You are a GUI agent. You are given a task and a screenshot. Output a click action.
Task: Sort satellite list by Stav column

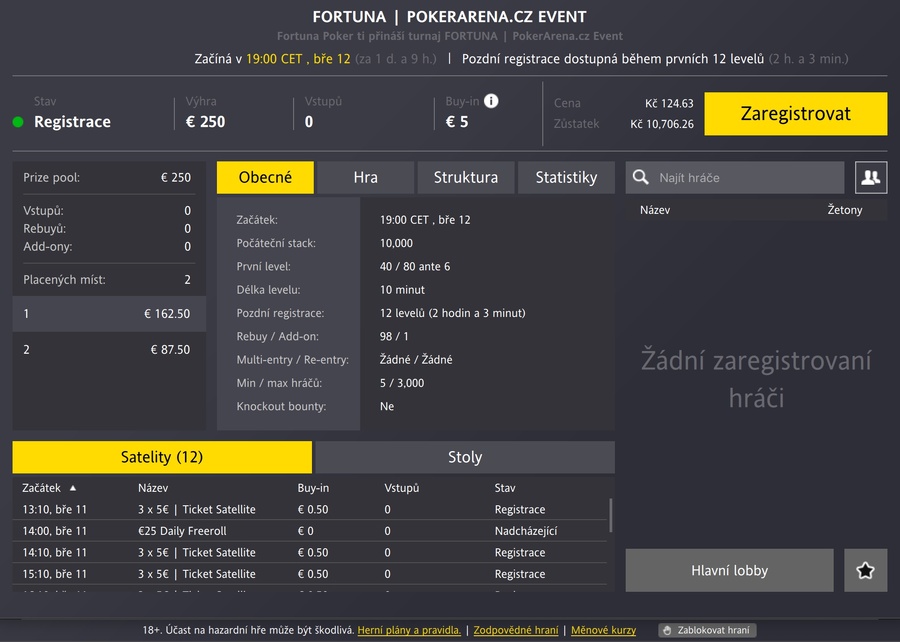coord(505,488)
